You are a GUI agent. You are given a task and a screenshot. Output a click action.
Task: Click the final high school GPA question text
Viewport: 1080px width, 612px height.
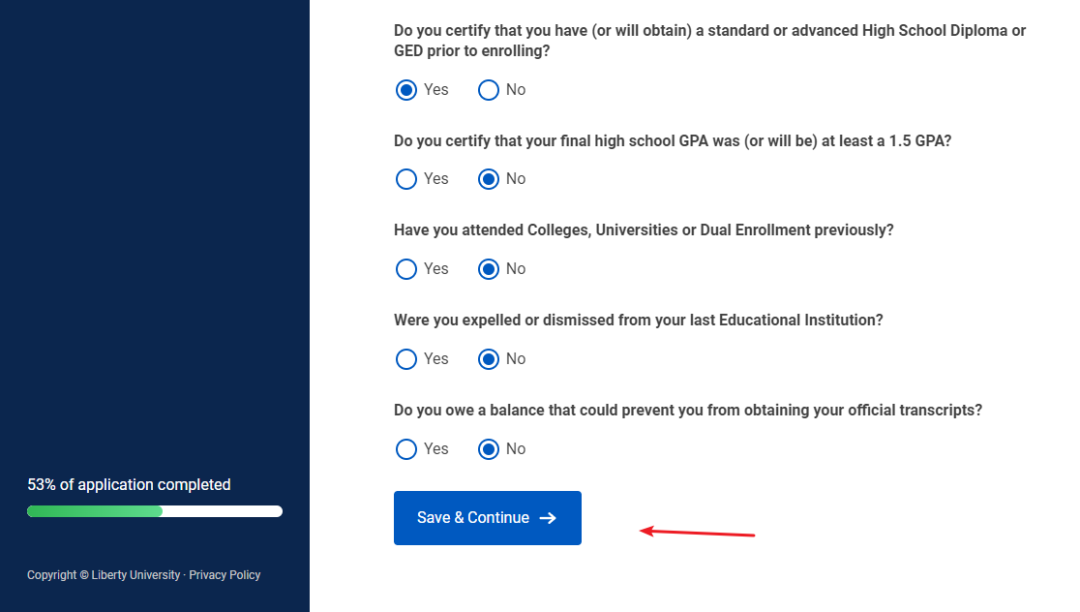click(x=672, y=141)
